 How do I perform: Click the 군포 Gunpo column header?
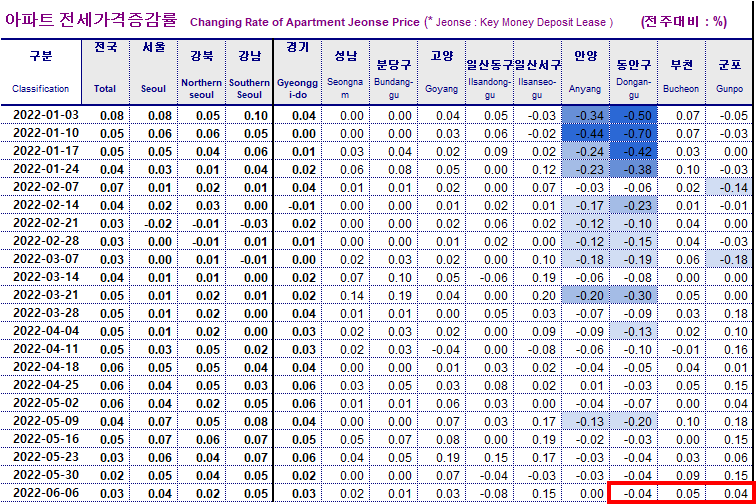(729, 72)
